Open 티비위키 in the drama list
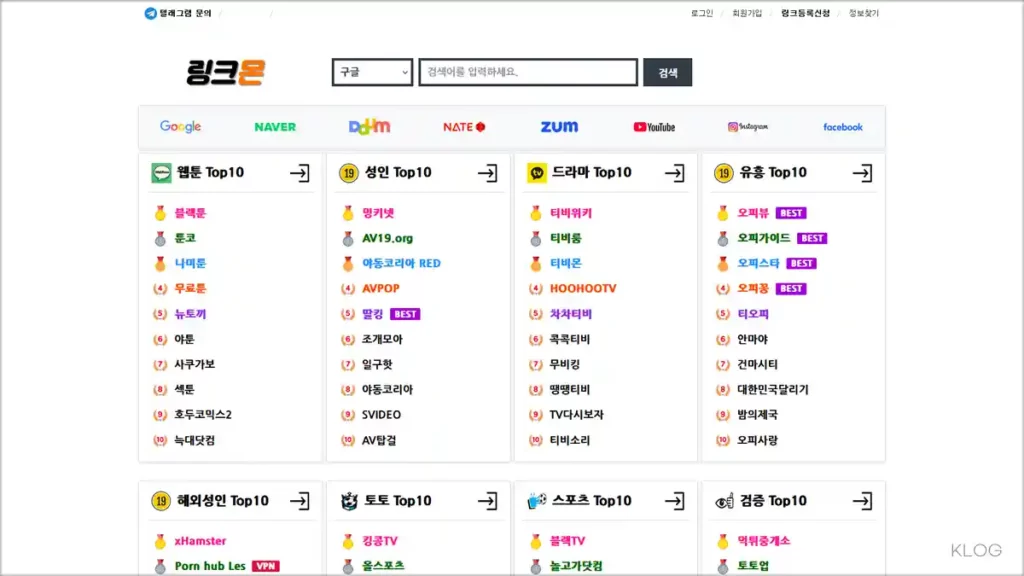The width and height of the screenshot is (1024, 576). pos(571,213)
